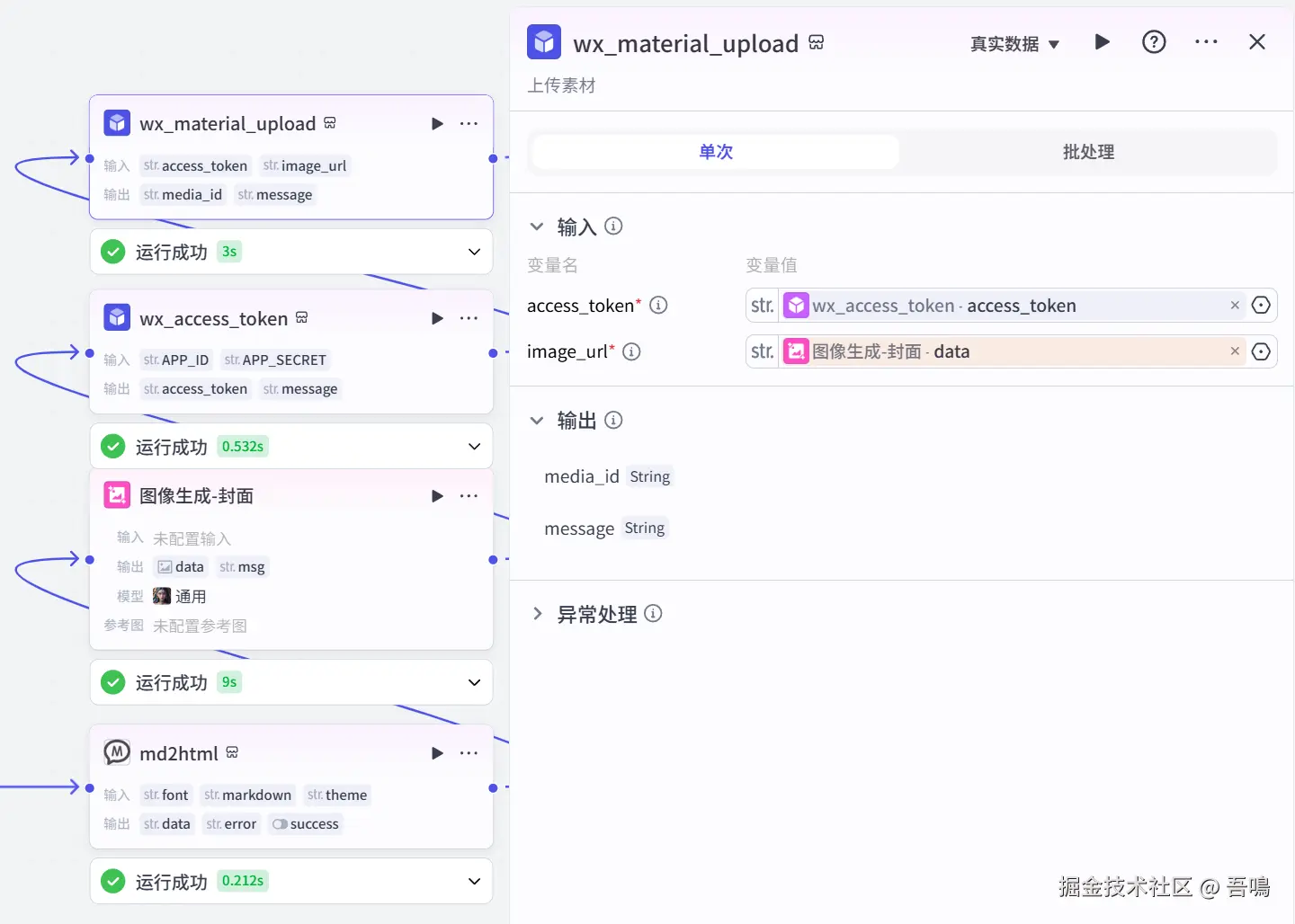Expand wx_access_token 0.532s run result
Viewport: 1295px width, 924px height.
(x=474, y=447)
